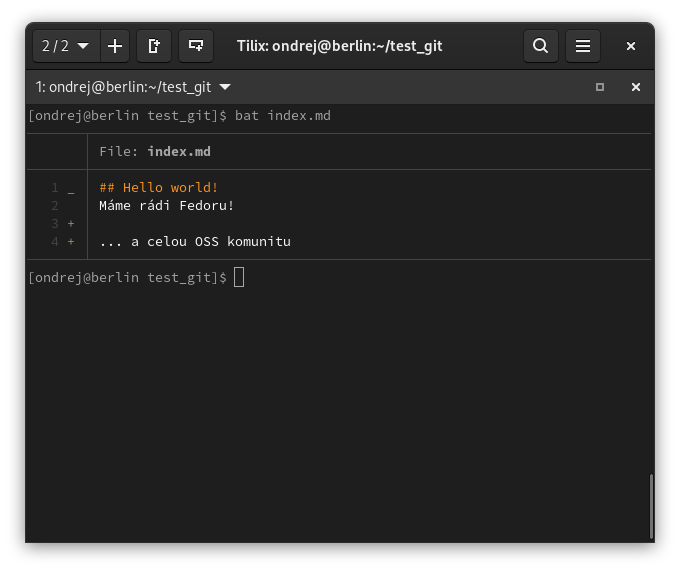Screen dimensions: 680x571
Task: Close the Tilix window
Action: pos(631,46)
